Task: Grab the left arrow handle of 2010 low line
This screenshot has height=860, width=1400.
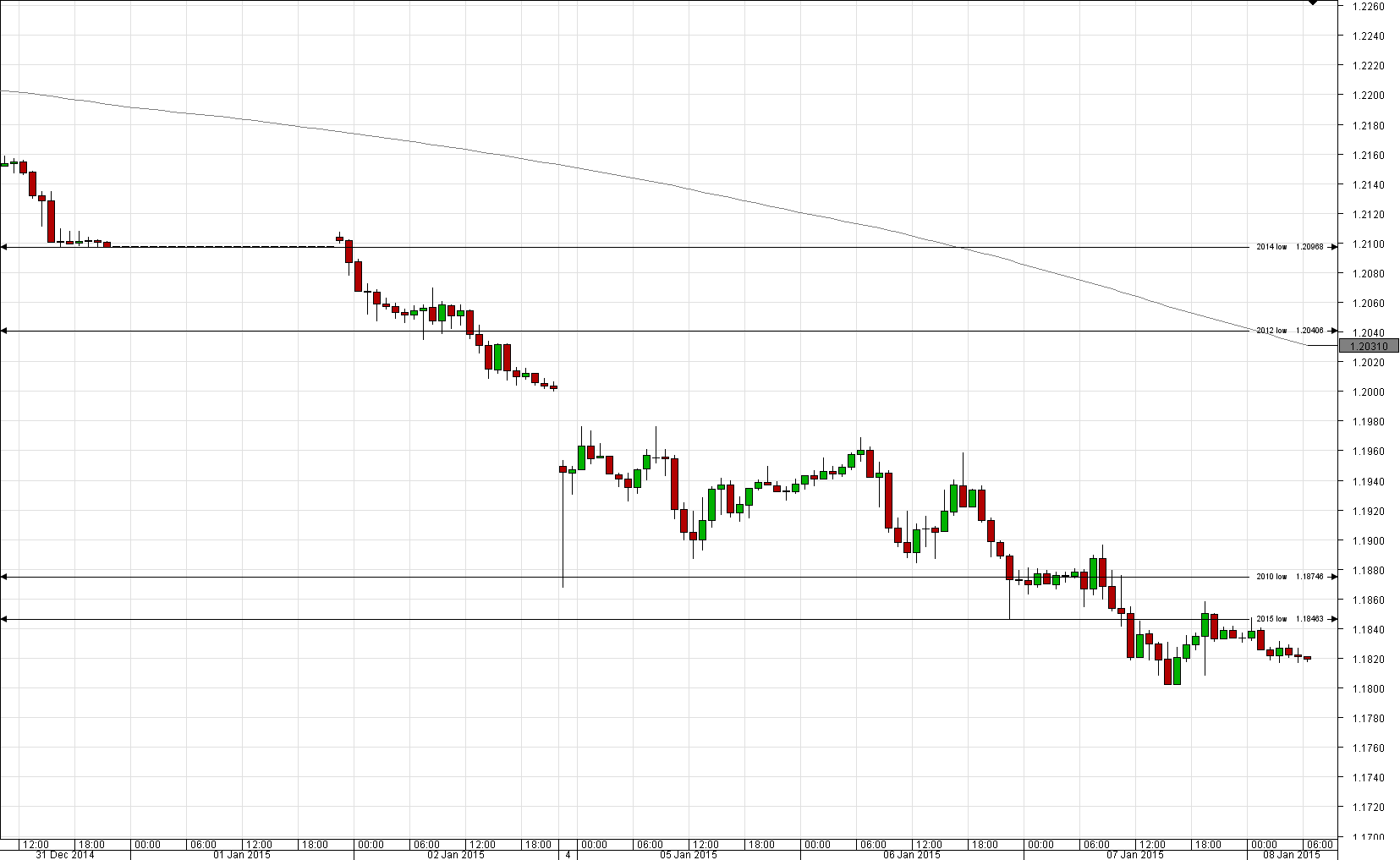Action: pyautogui.click(x=3, y=577)
